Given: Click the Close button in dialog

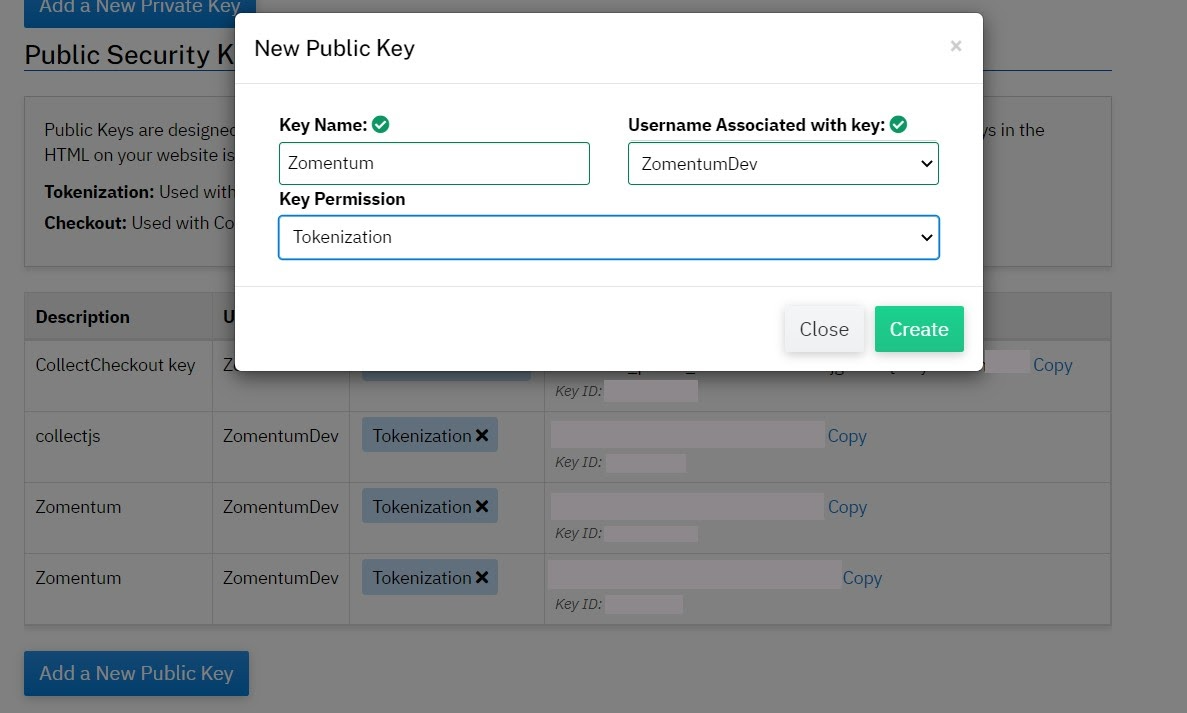Looking at the screenshot, I should pyautogui.click(x=824, y=329).
